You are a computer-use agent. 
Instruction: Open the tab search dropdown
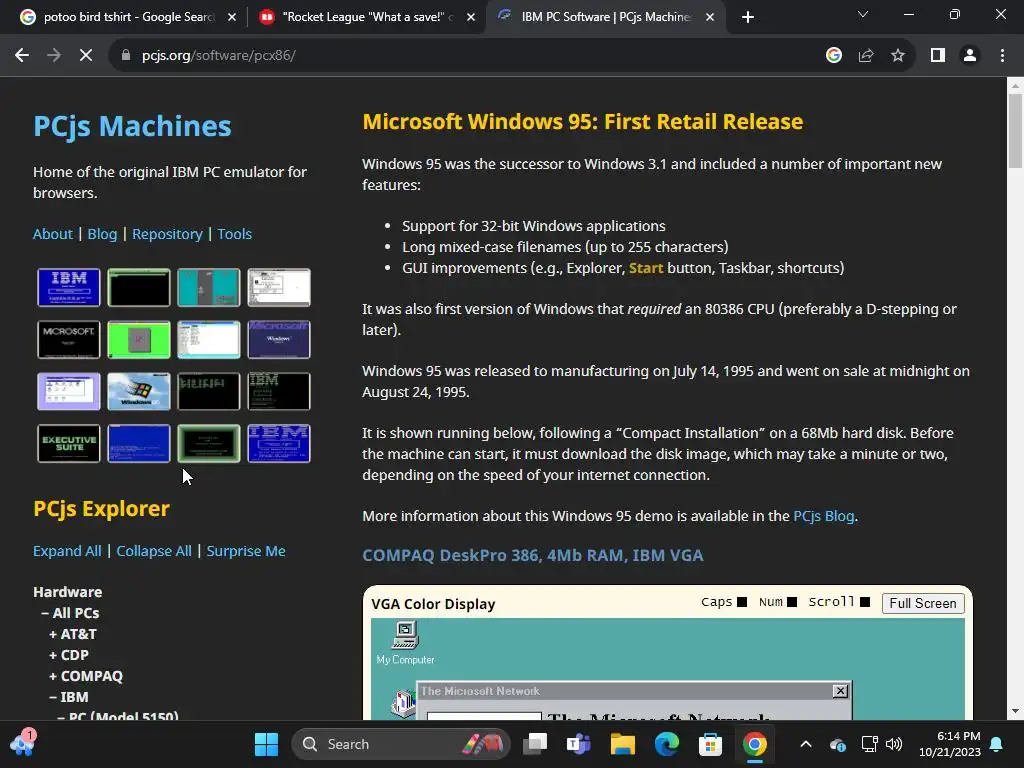(863, 14)
